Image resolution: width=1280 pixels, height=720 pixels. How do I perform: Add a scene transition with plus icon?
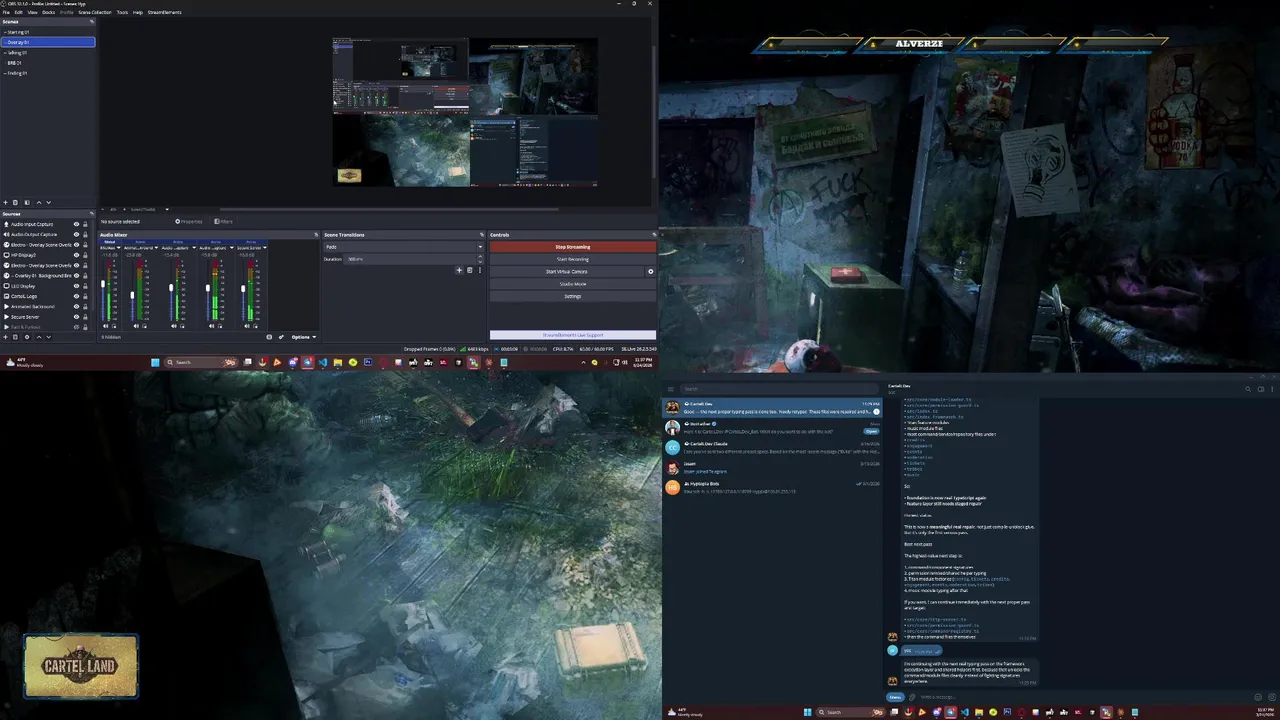[x=459, y=270]
